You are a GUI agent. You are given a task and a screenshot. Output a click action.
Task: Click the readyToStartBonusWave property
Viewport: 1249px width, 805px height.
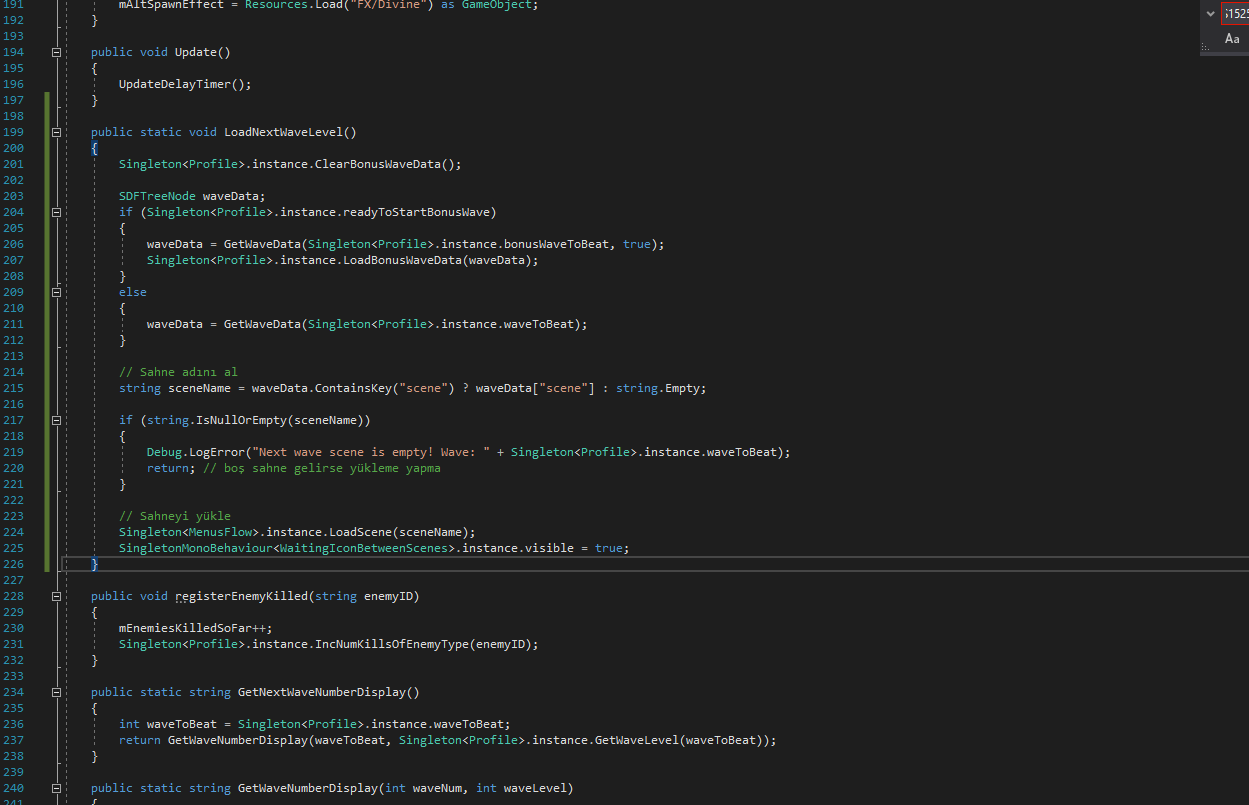point(416,212)
